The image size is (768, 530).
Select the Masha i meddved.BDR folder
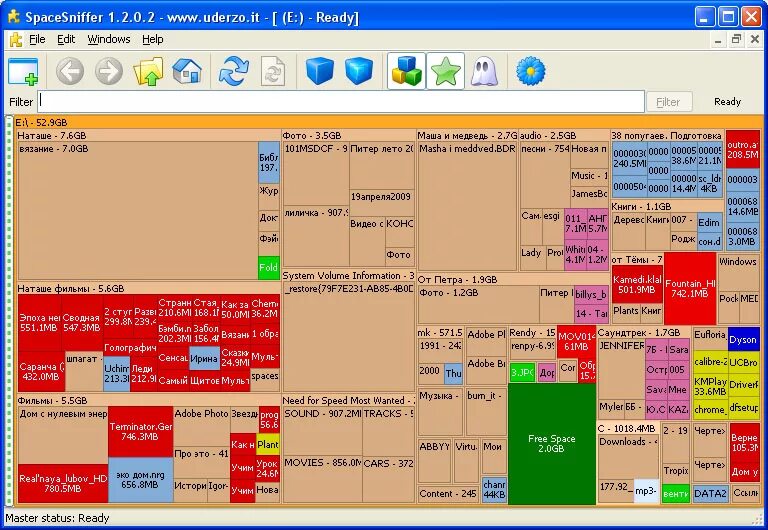click(467, 206)
